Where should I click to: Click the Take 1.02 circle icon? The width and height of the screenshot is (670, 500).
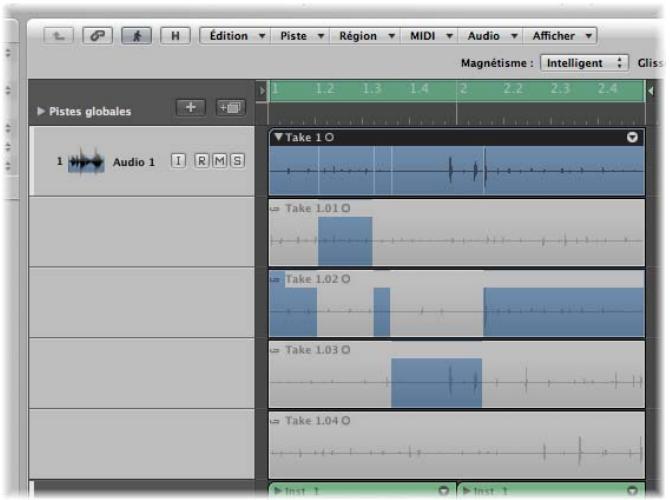(346, 279)
